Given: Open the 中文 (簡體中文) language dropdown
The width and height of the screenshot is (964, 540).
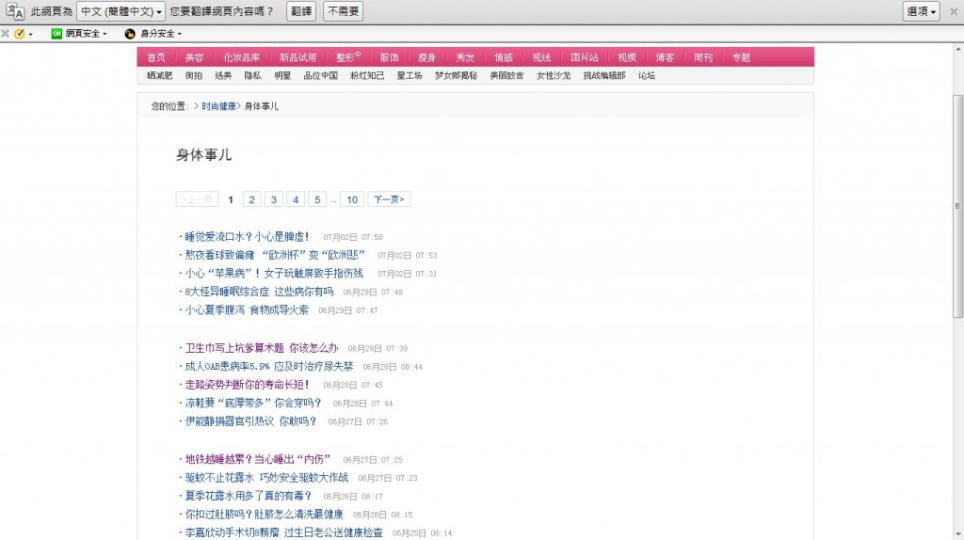Looking at the screenshot, I should click(121, 12).
